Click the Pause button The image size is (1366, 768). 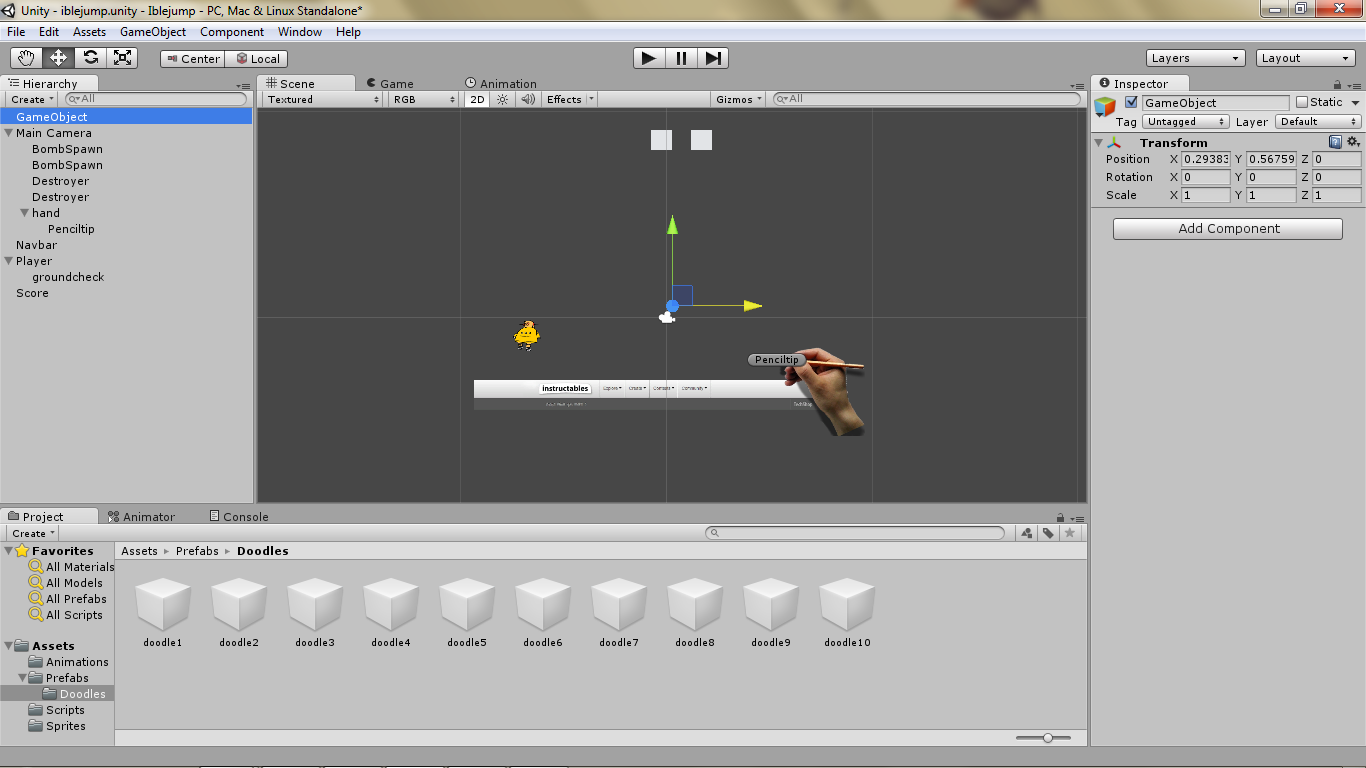point(681,58)
